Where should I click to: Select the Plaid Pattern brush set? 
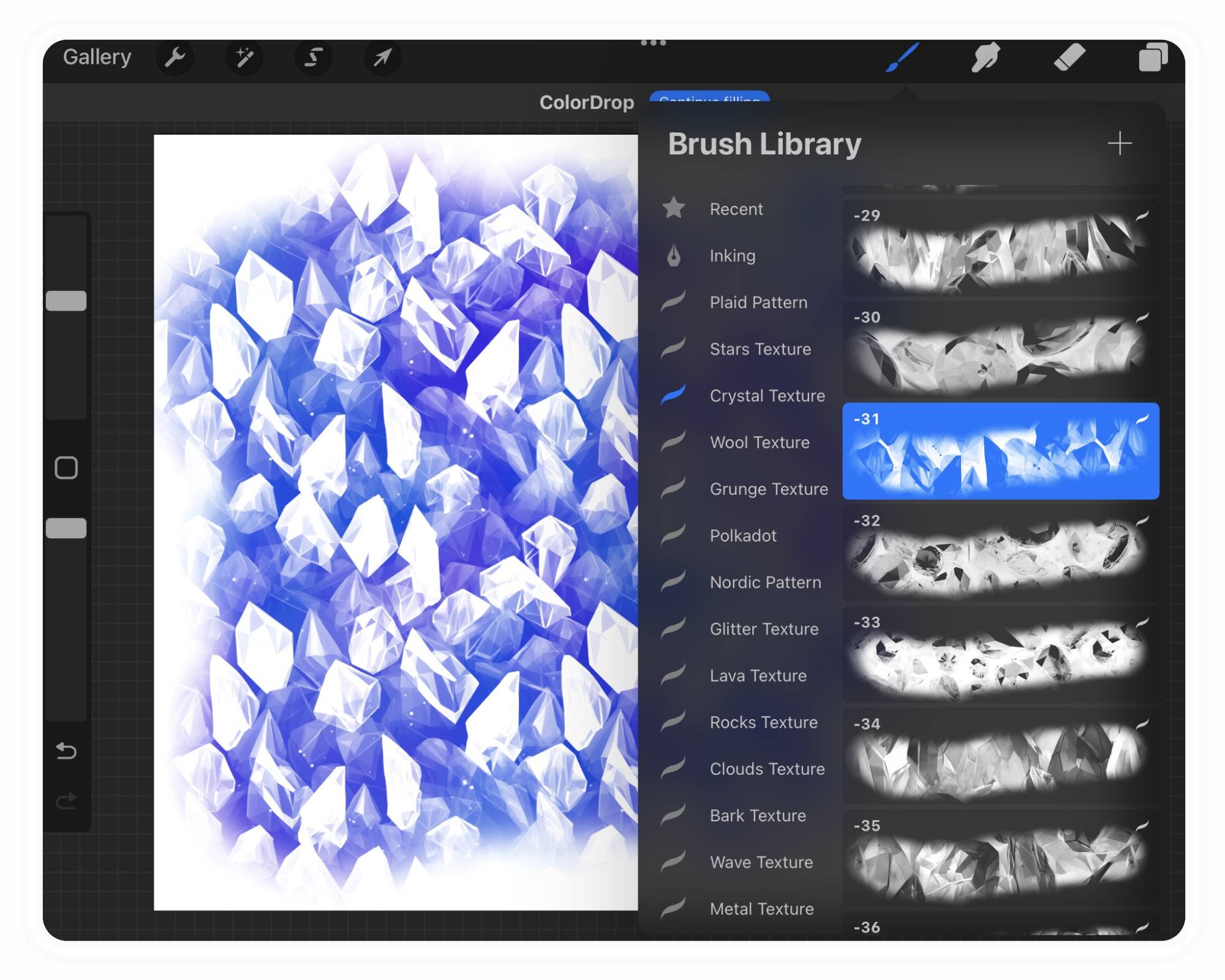click(x=744, y=302)
